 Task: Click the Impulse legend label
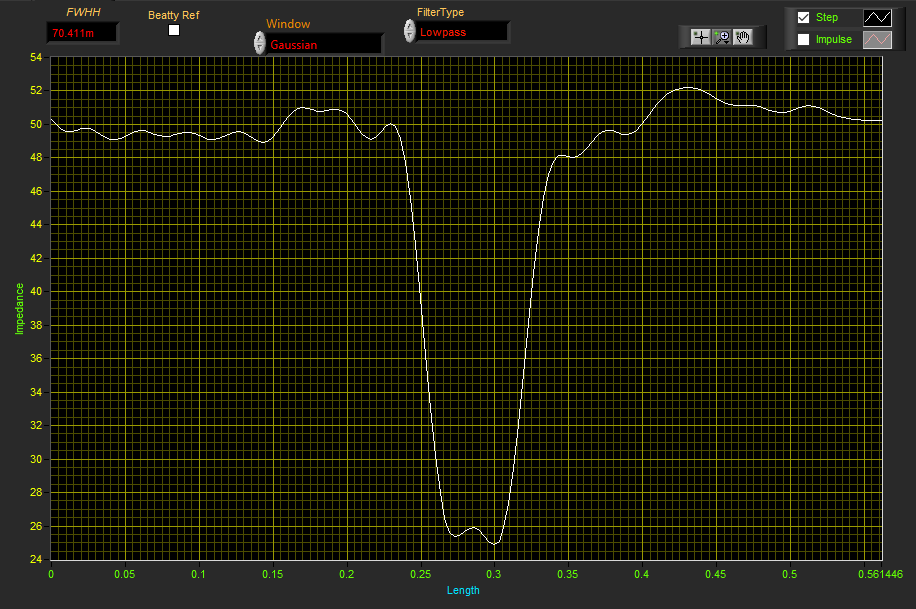coord(834,40)
